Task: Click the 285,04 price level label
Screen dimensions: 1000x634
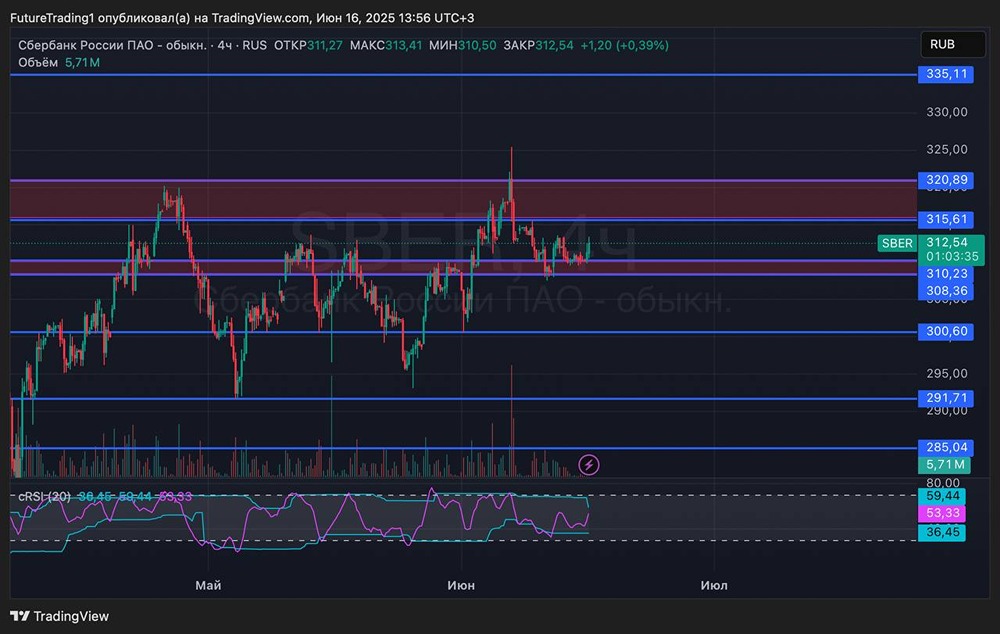Action: (x=946, y=447)
